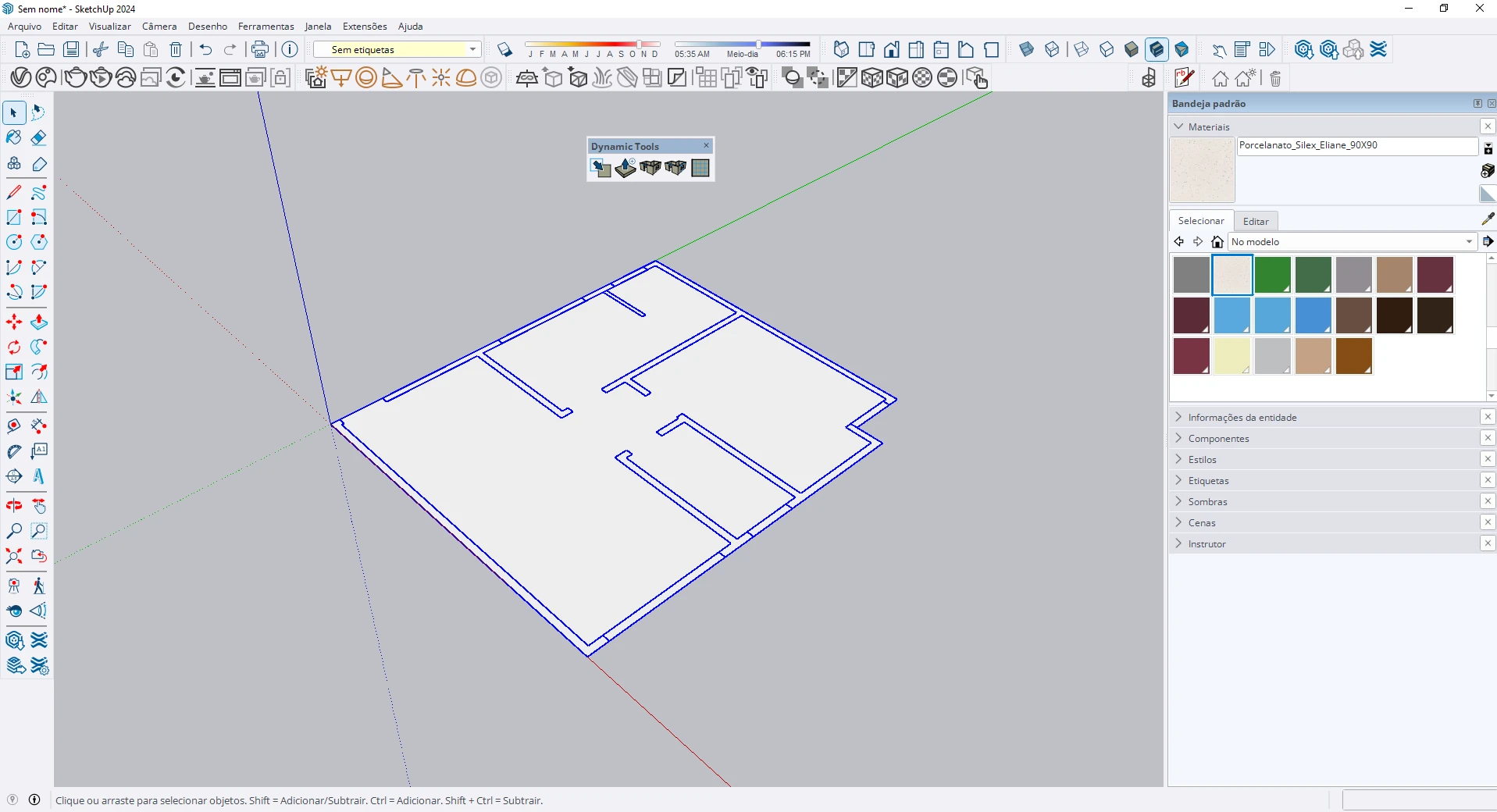The image size is (1497, 812).
Task: Click the Zoom magnifier tool
Action: pyautogui.click(x=14, y=531)
